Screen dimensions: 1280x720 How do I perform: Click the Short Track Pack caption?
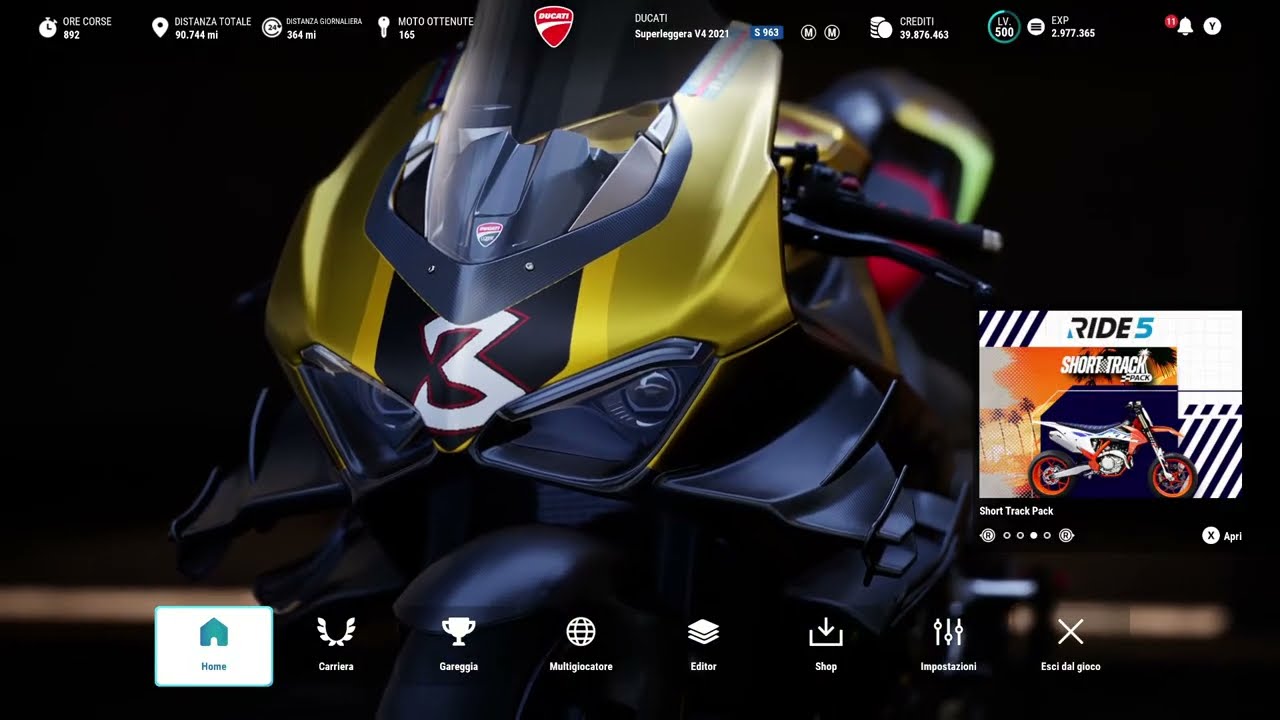pyautogui.click(x=1016, y=511)
